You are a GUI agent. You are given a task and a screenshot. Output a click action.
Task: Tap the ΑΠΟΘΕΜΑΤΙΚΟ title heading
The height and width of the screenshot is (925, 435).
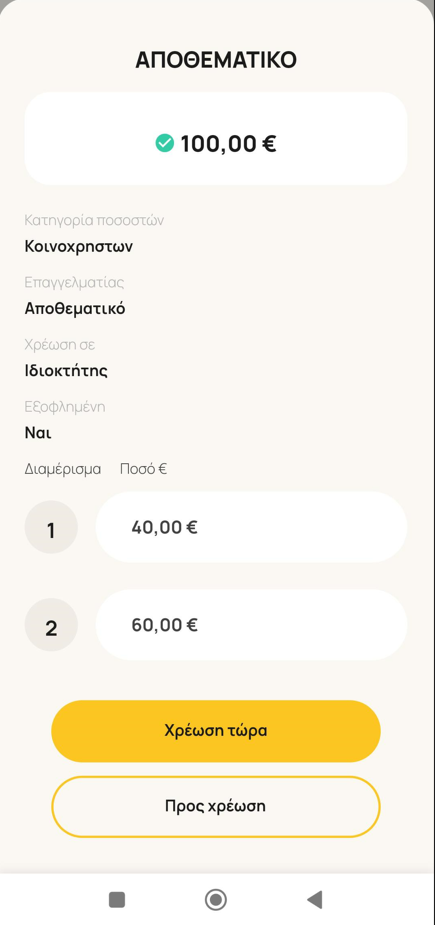click(x=216, y=60)
